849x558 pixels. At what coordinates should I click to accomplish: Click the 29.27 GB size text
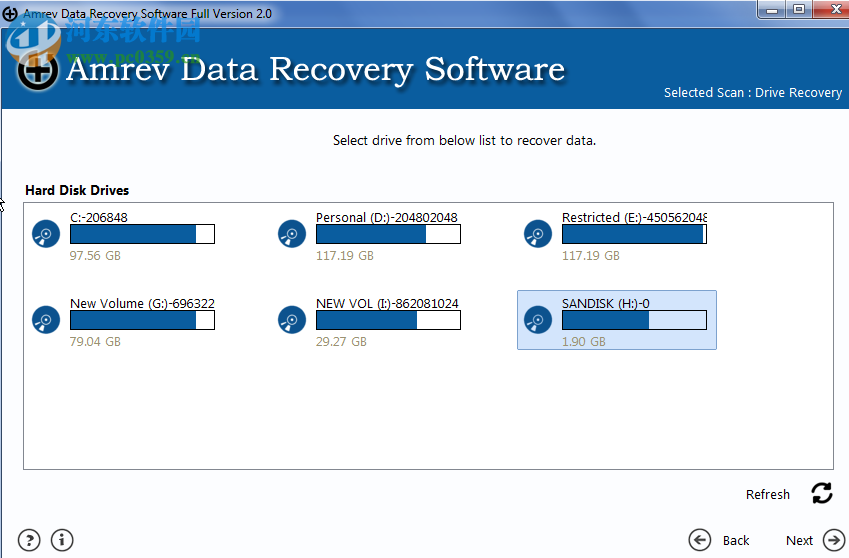point(341,342)
